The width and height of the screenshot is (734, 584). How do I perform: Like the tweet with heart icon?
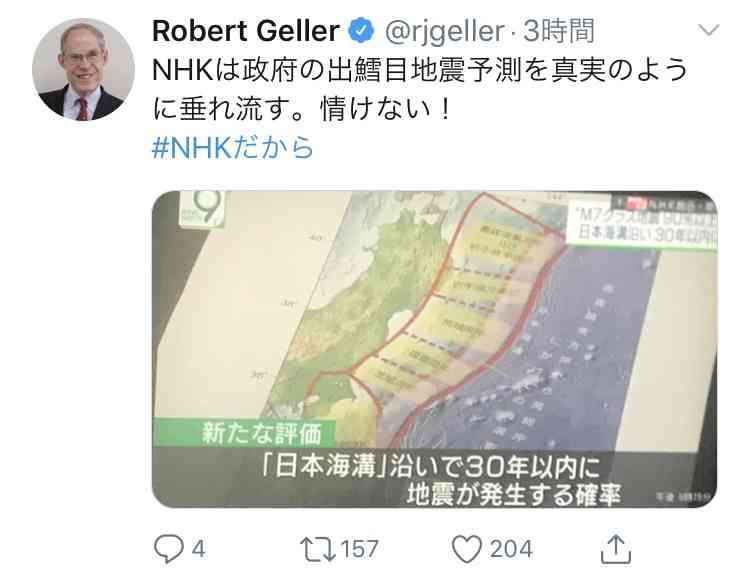467,549
